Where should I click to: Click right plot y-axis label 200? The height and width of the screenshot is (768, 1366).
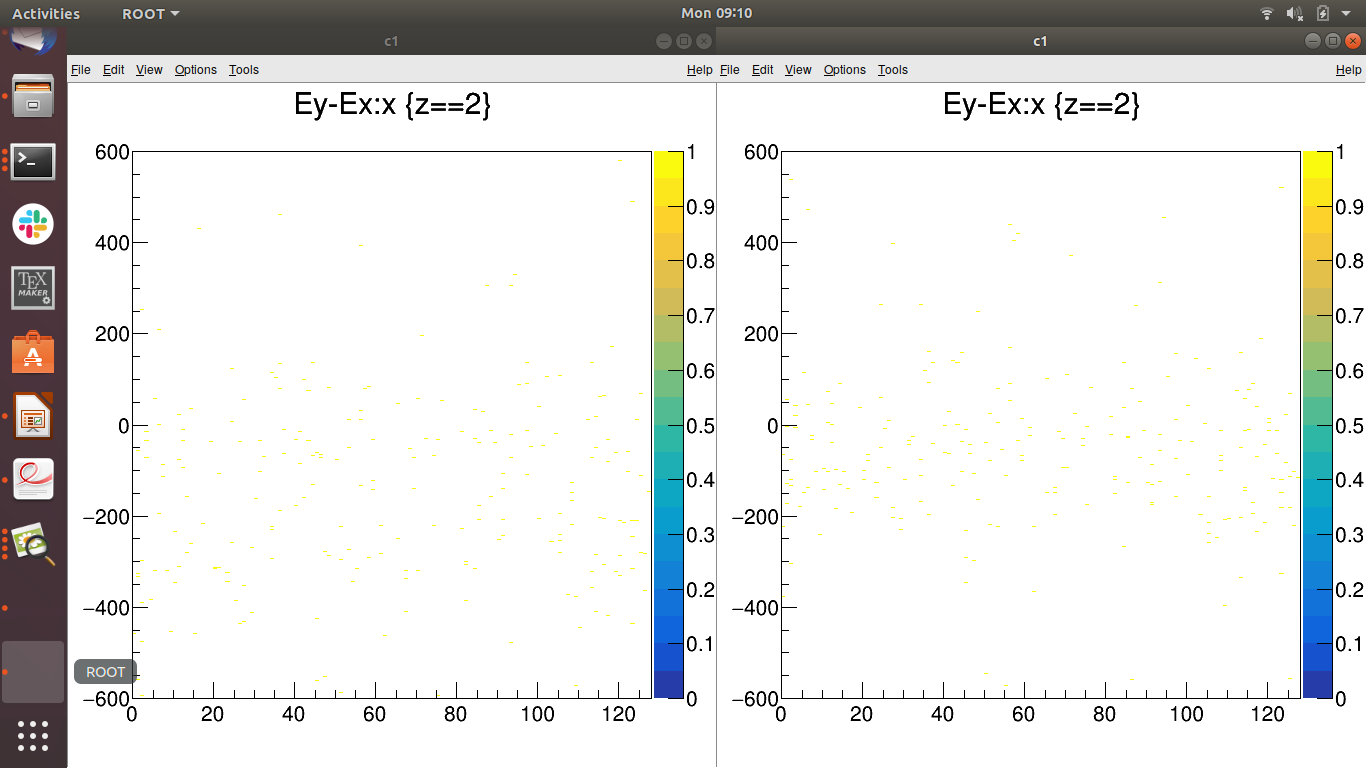pyautogui.click(x=761, y=334)
